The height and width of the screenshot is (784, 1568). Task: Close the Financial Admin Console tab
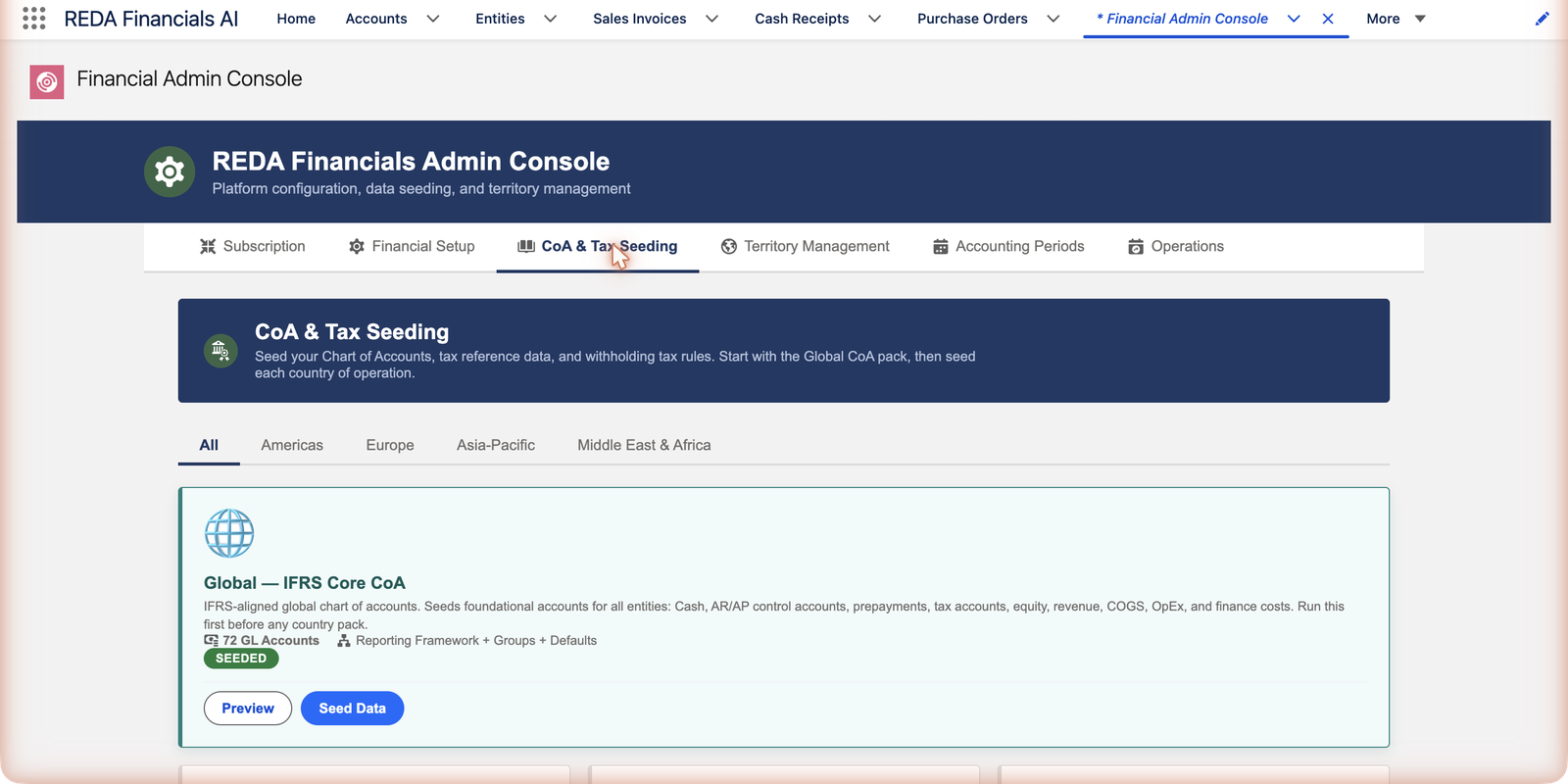point(1328,19)
